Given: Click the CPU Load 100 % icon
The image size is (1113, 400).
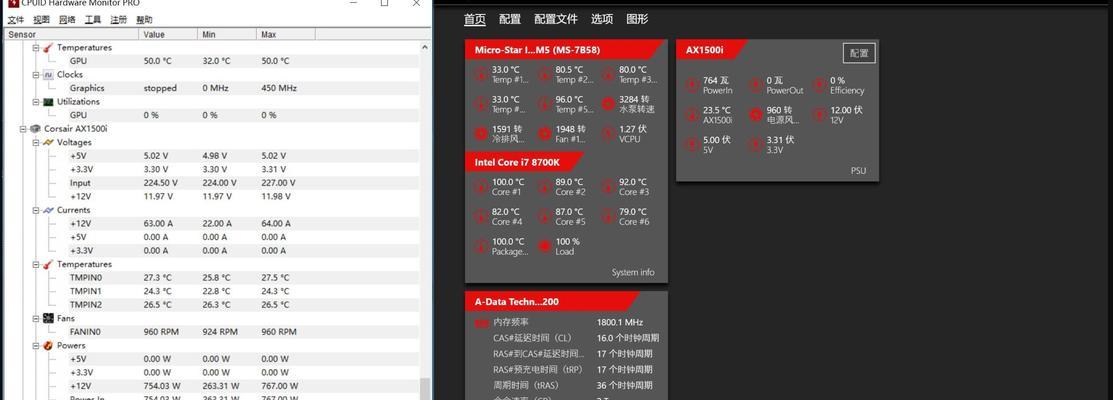Looking at the screenshot, I should tap(544, 246).
